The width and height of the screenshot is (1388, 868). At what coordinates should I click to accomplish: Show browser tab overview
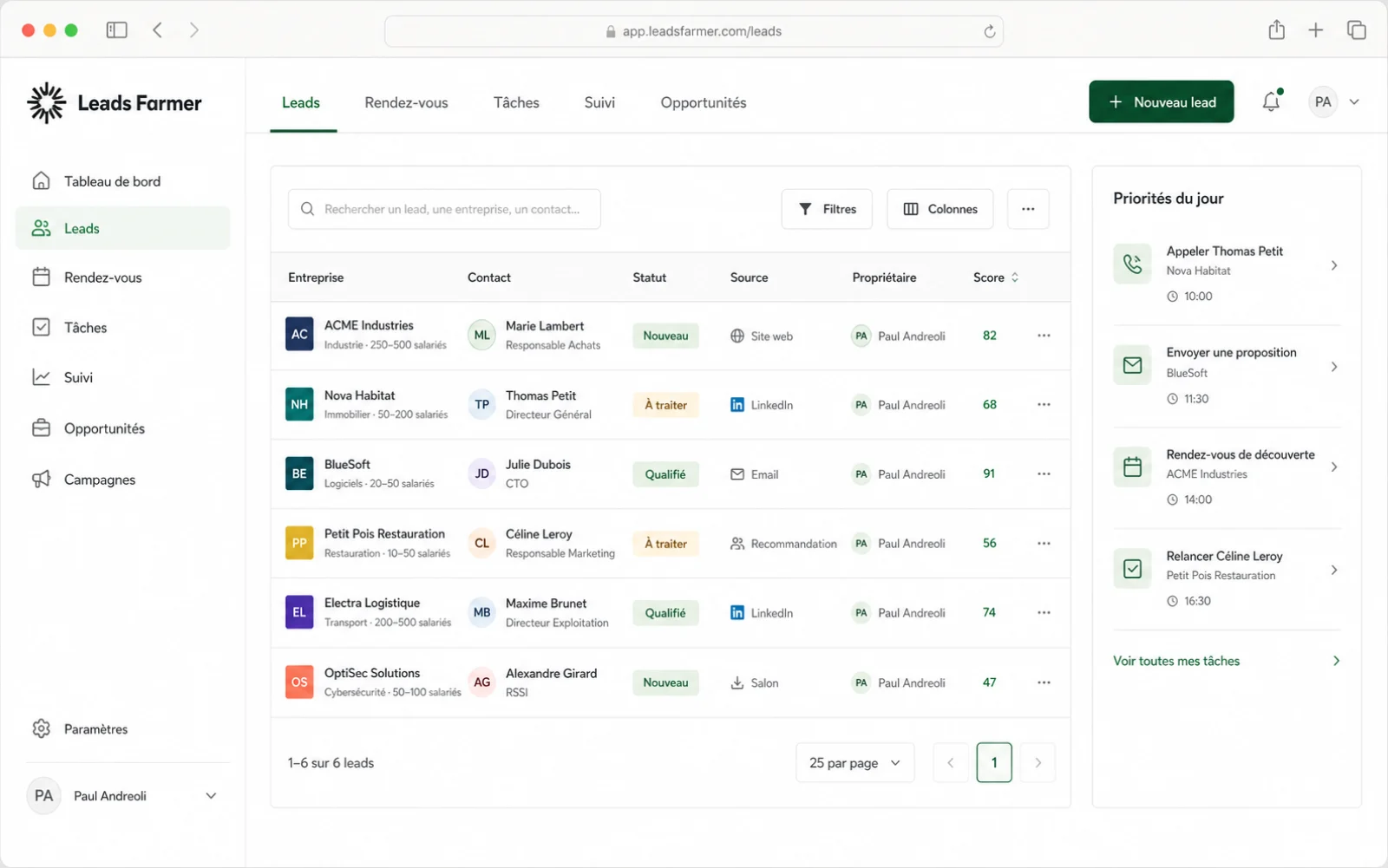[x=1356, y=30]
